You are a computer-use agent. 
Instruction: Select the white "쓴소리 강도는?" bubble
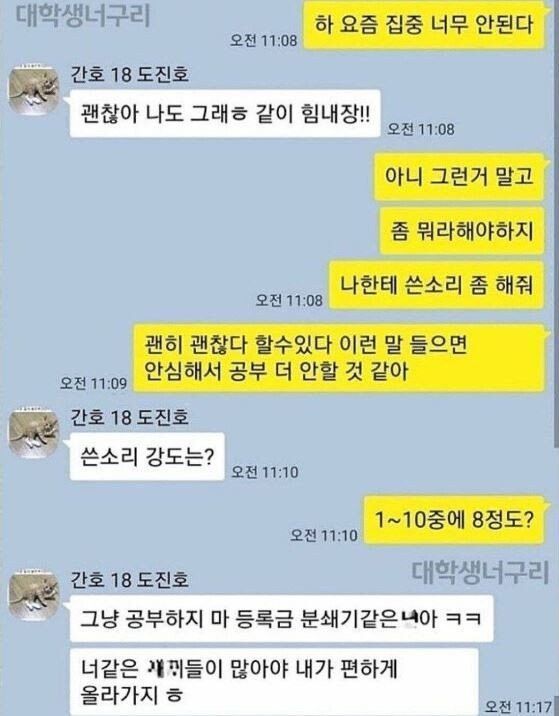pos(147,456)
